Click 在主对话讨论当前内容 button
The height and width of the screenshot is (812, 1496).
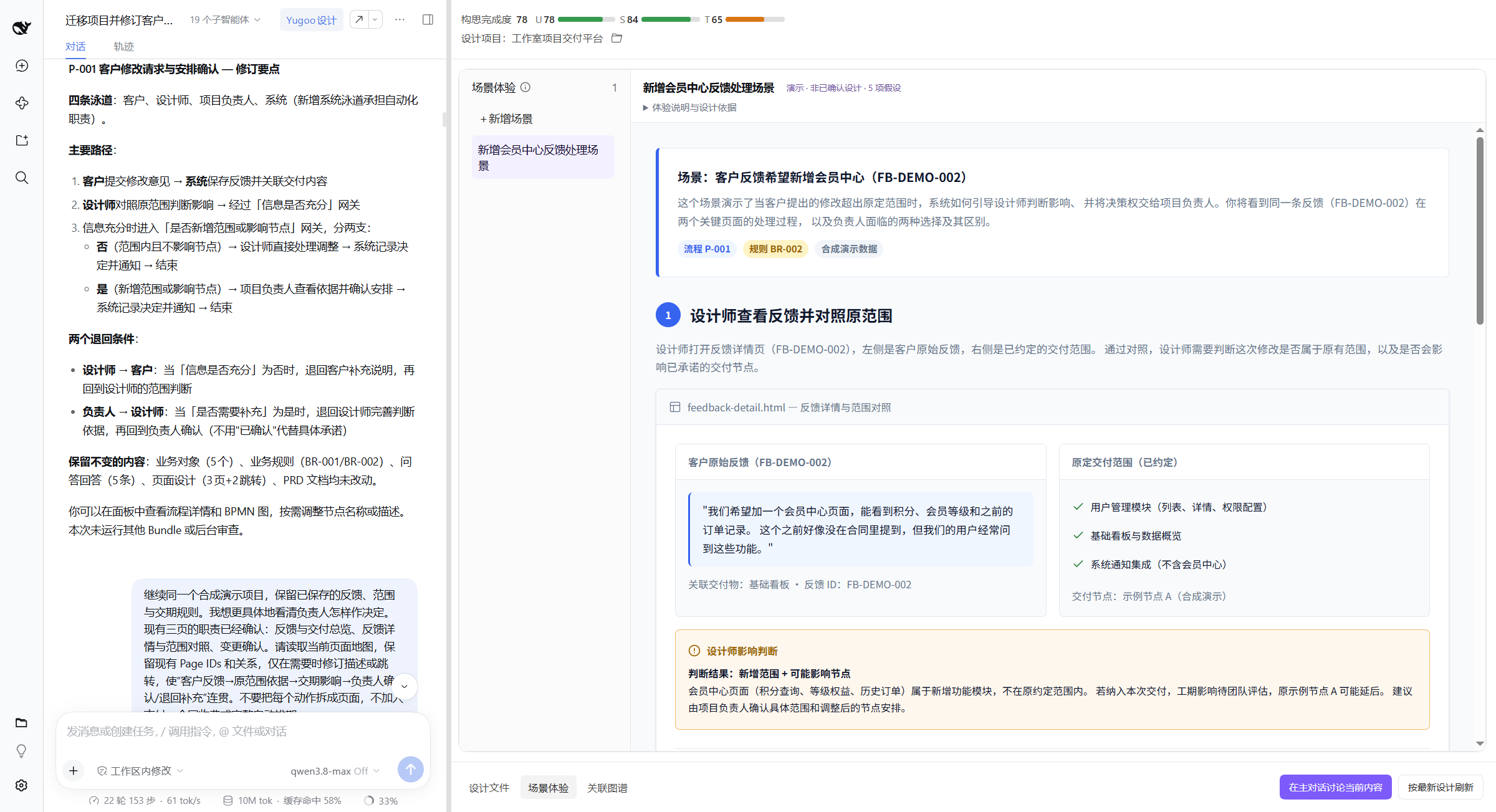pyautogui.click(x=1336, y=788)
